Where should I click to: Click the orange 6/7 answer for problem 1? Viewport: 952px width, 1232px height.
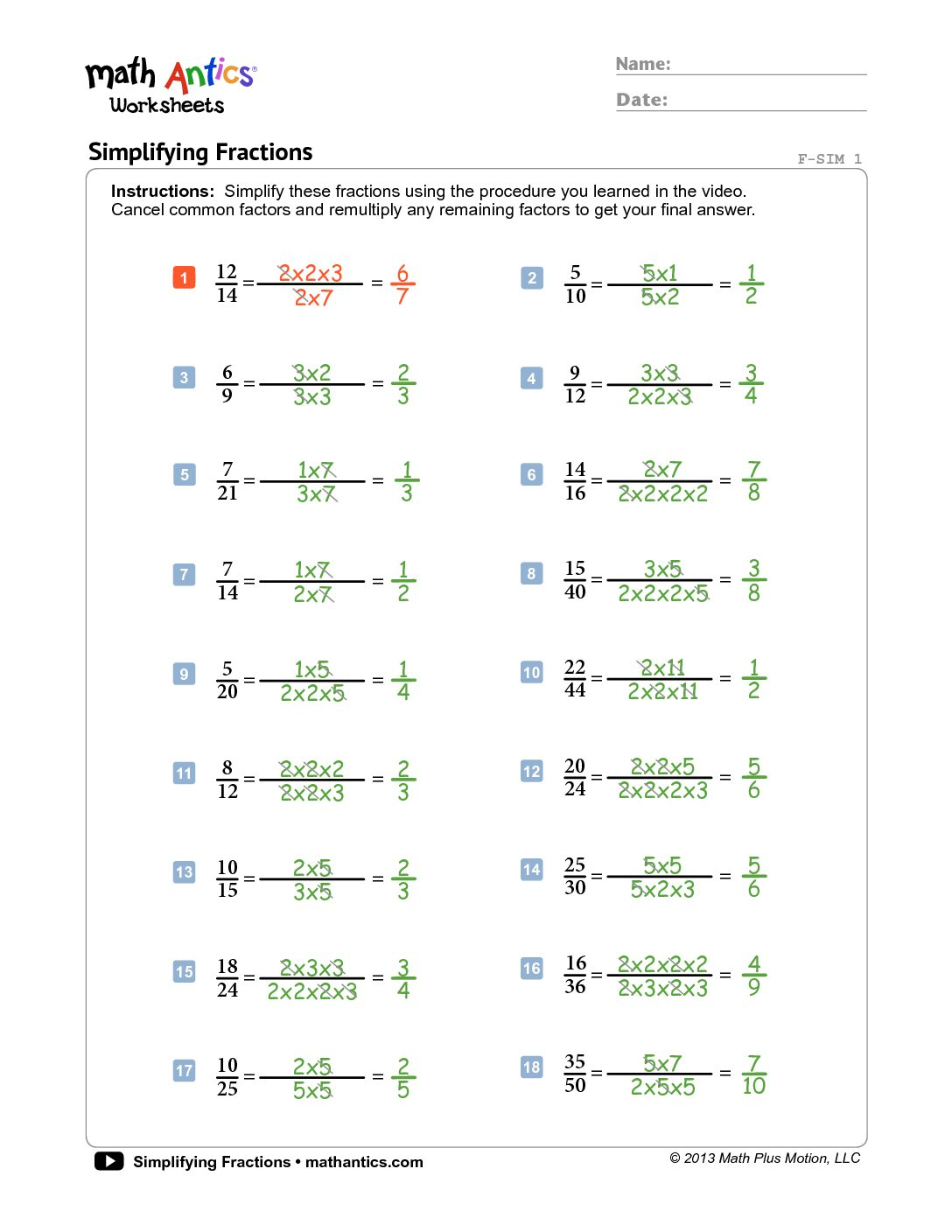pyautogui.click(x=402, y=284)
